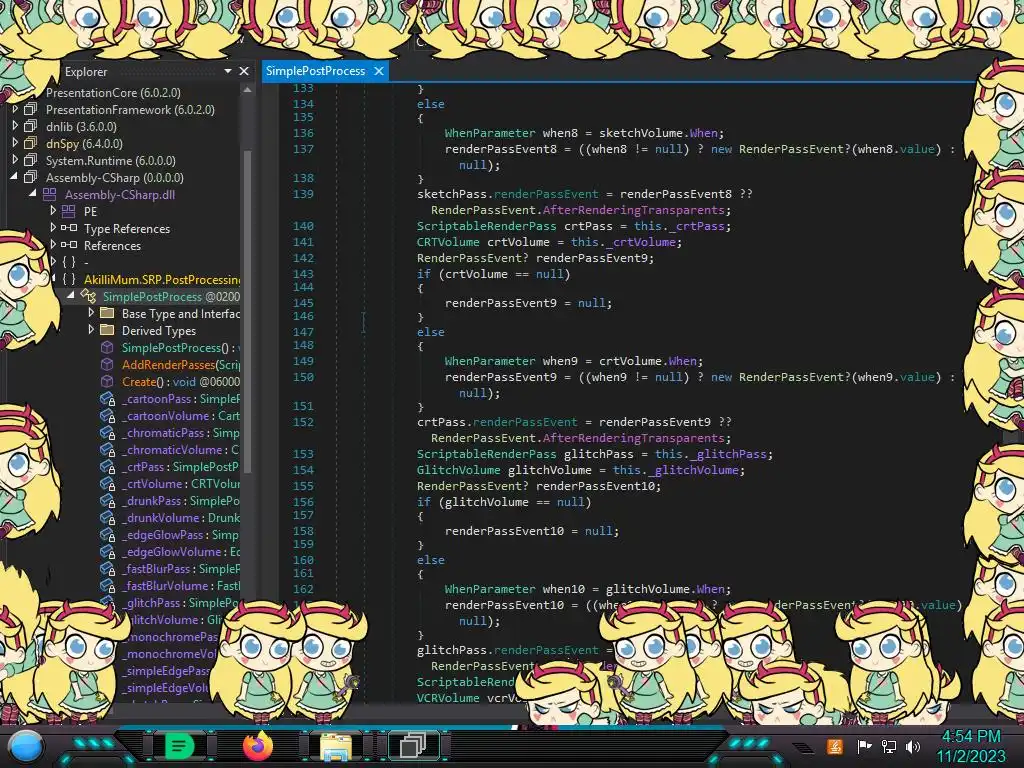This screenshot has width=1024, height=768.
Task: Open the Windows Start orb
Action: pos(26,746)
